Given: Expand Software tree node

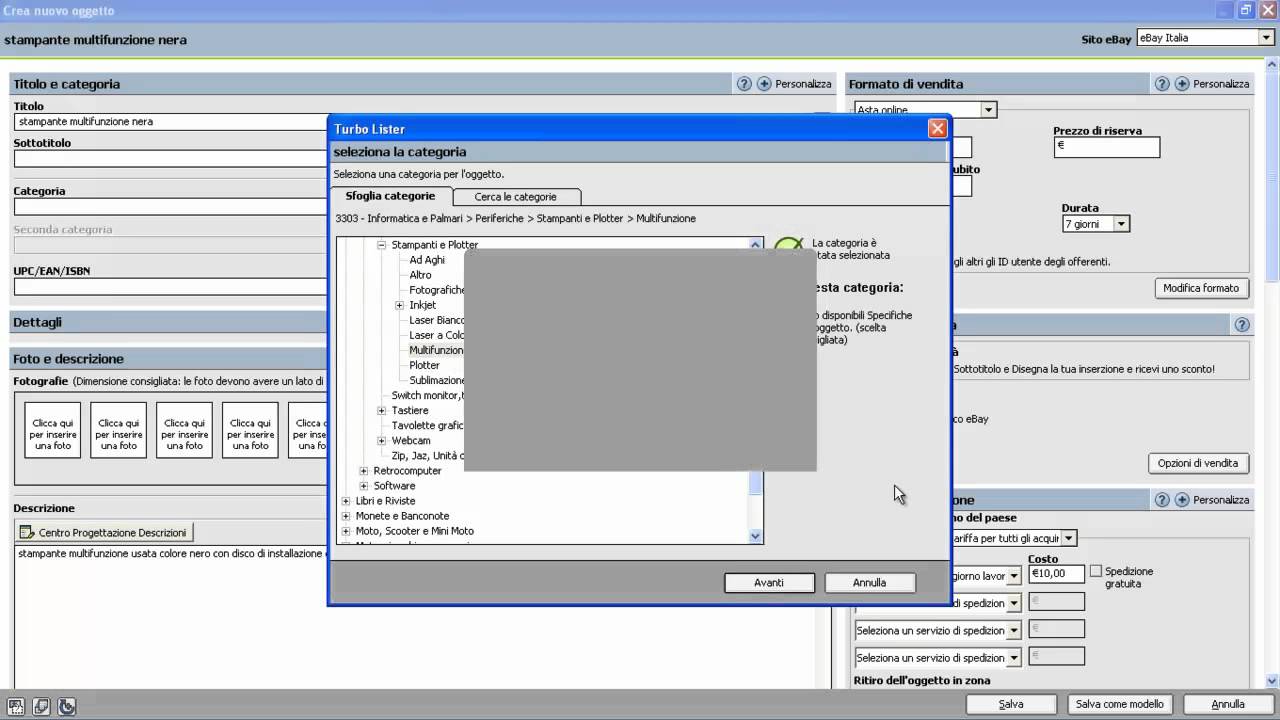Looking at the screenshot, I should coord(363,486).
